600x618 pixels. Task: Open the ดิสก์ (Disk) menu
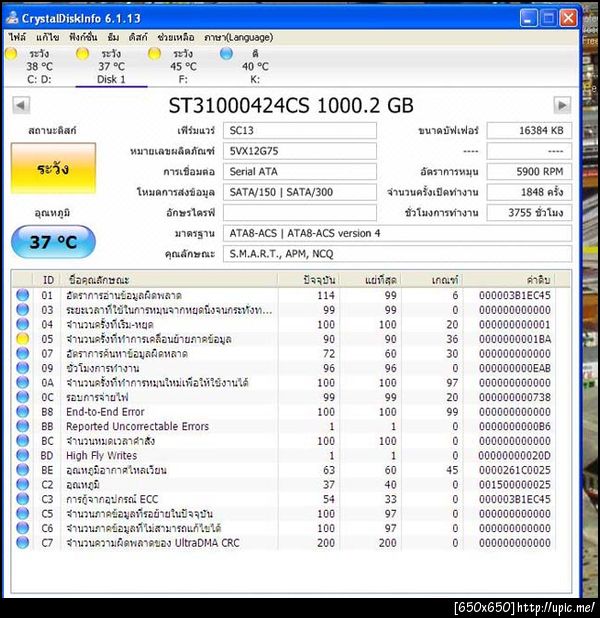click(138, 37)
